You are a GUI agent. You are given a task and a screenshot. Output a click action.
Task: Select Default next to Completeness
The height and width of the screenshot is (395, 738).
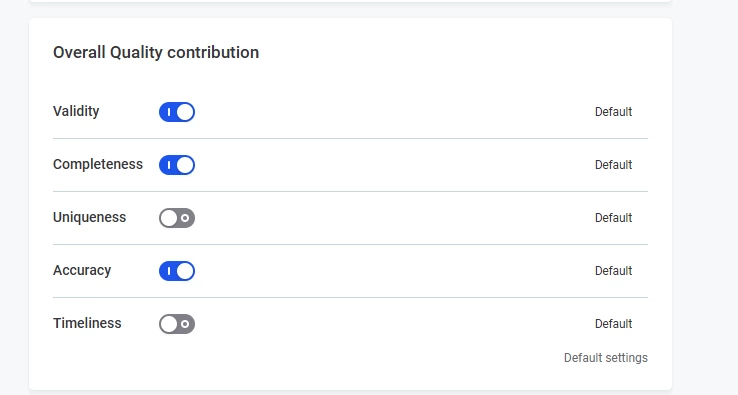pos(613,165)
